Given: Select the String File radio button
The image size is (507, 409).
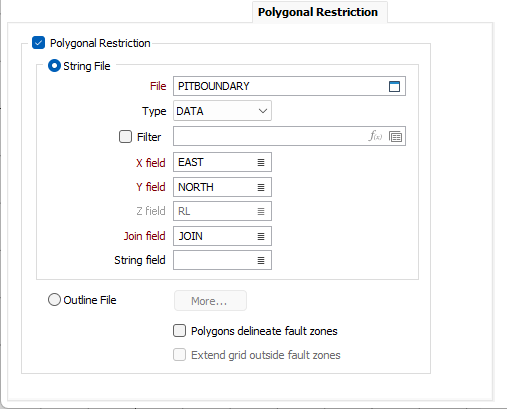Looking at the screenshot, I should pyautogui.click(x=54, y=66).
